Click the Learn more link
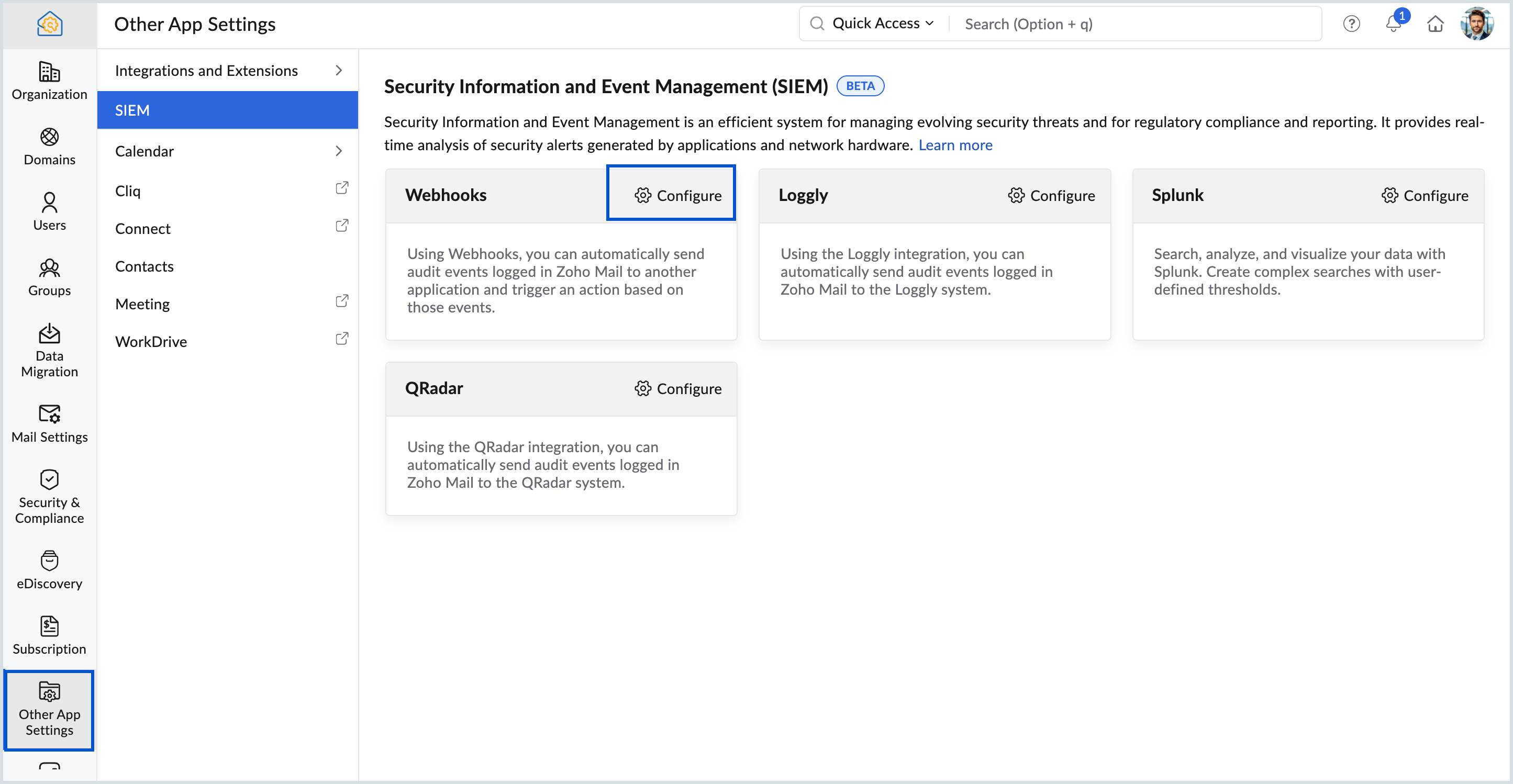 coord(955,145)
